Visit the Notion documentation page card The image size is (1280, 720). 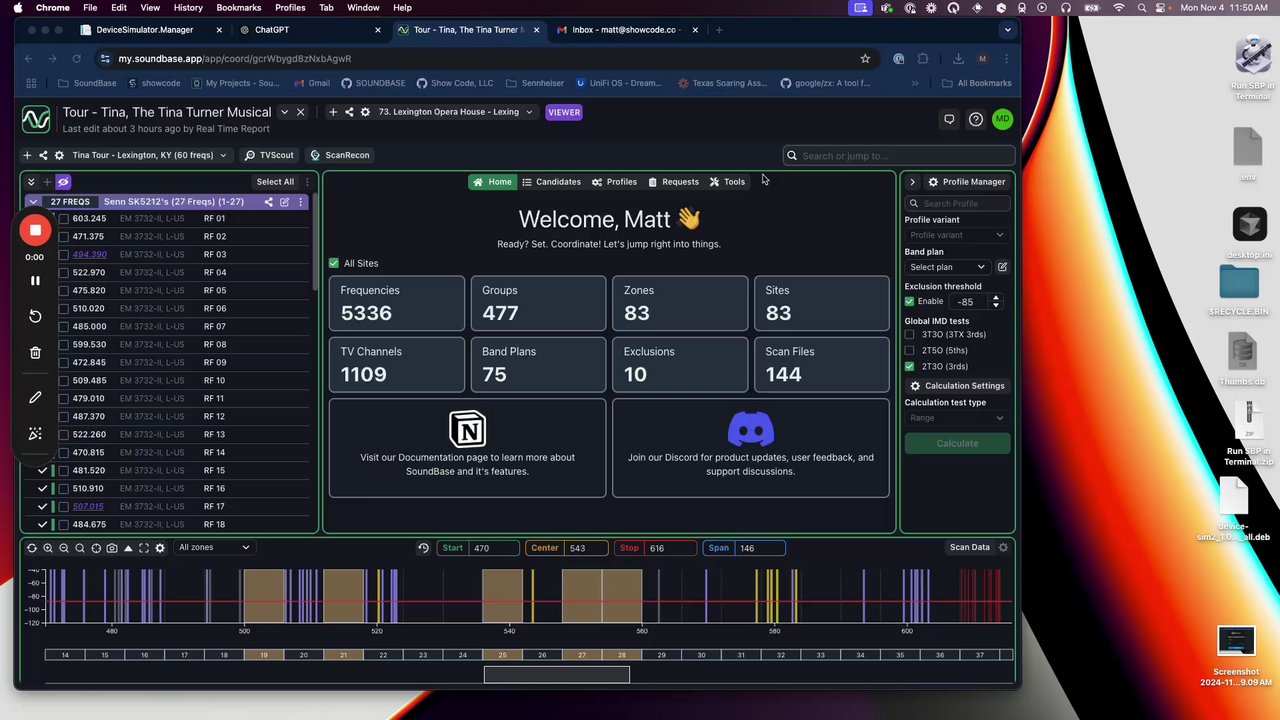[467, 448]
